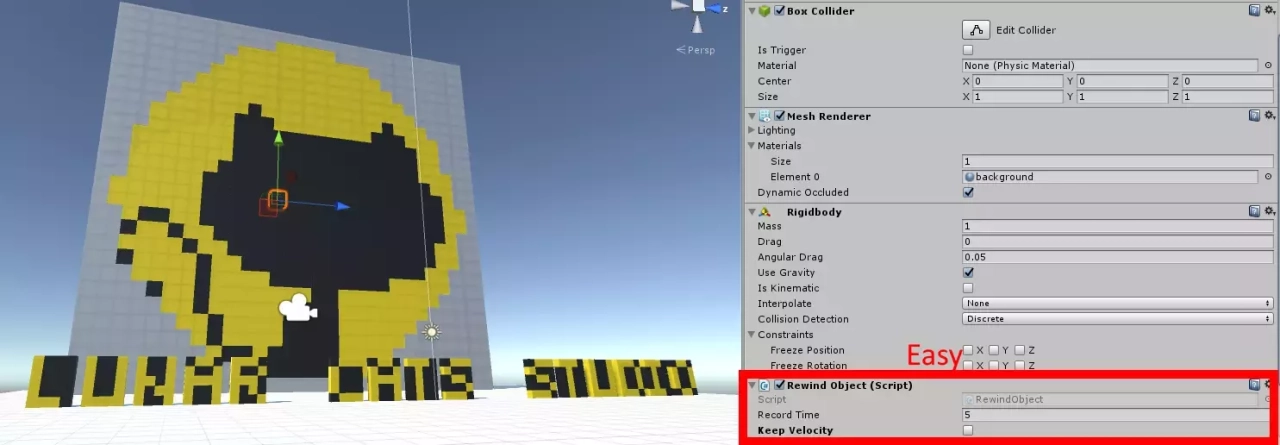Screen dimensions: 1280x445
Task: Click the Physic Material field
Action: (1110, 66)
